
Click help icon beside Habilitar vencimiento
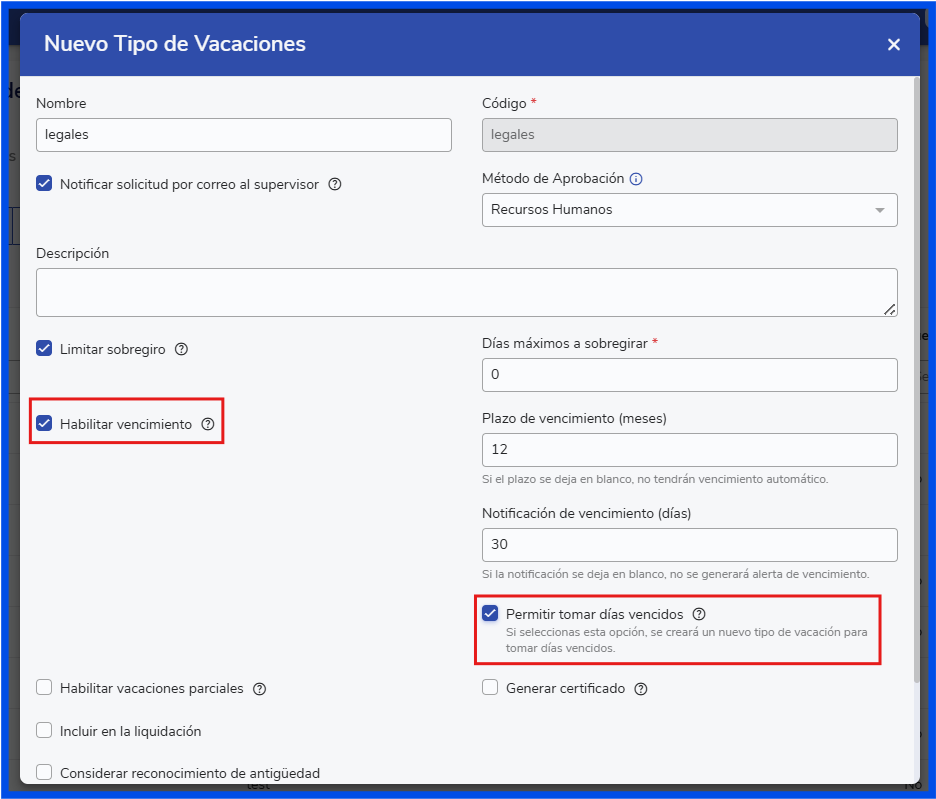coord(207,424)
